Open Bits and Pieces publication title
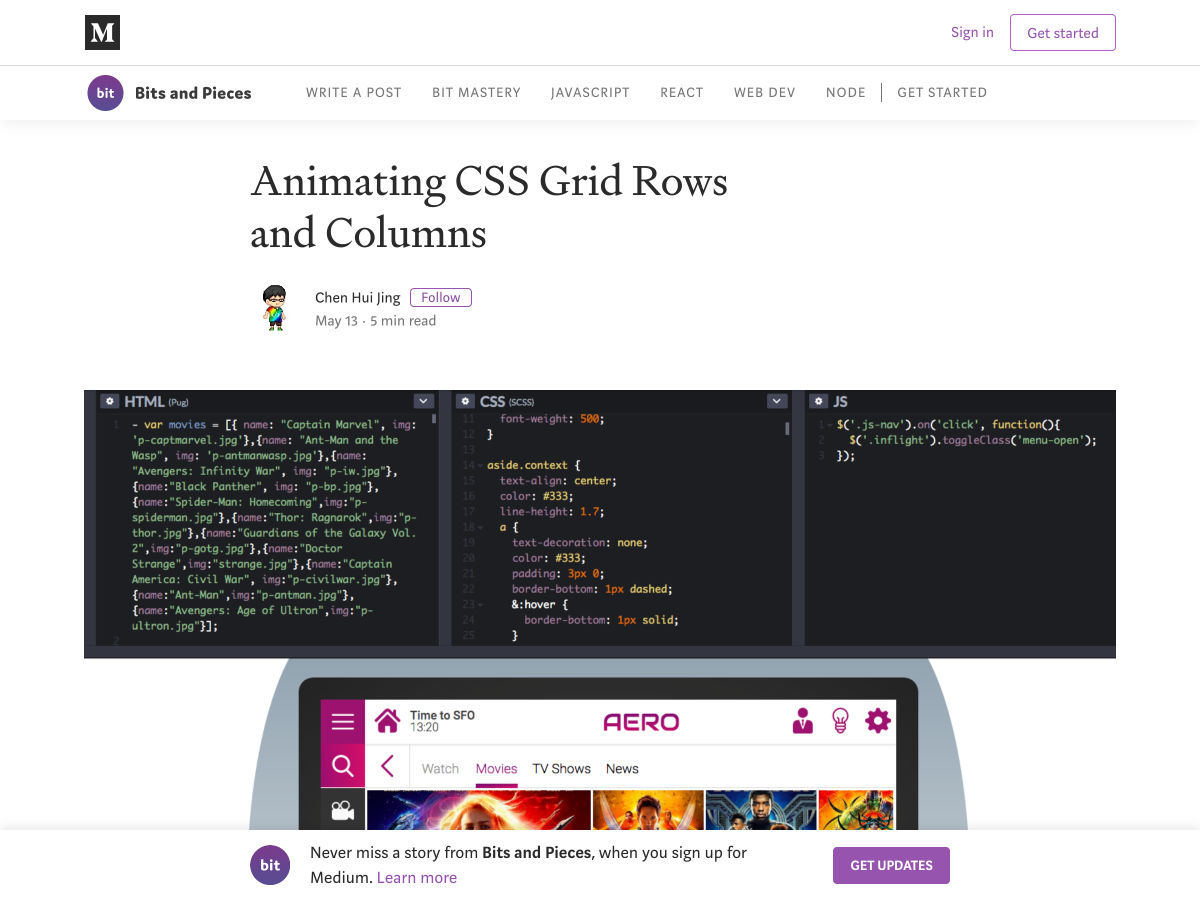This screenshot has width=1200, height=900. point(193,93)
